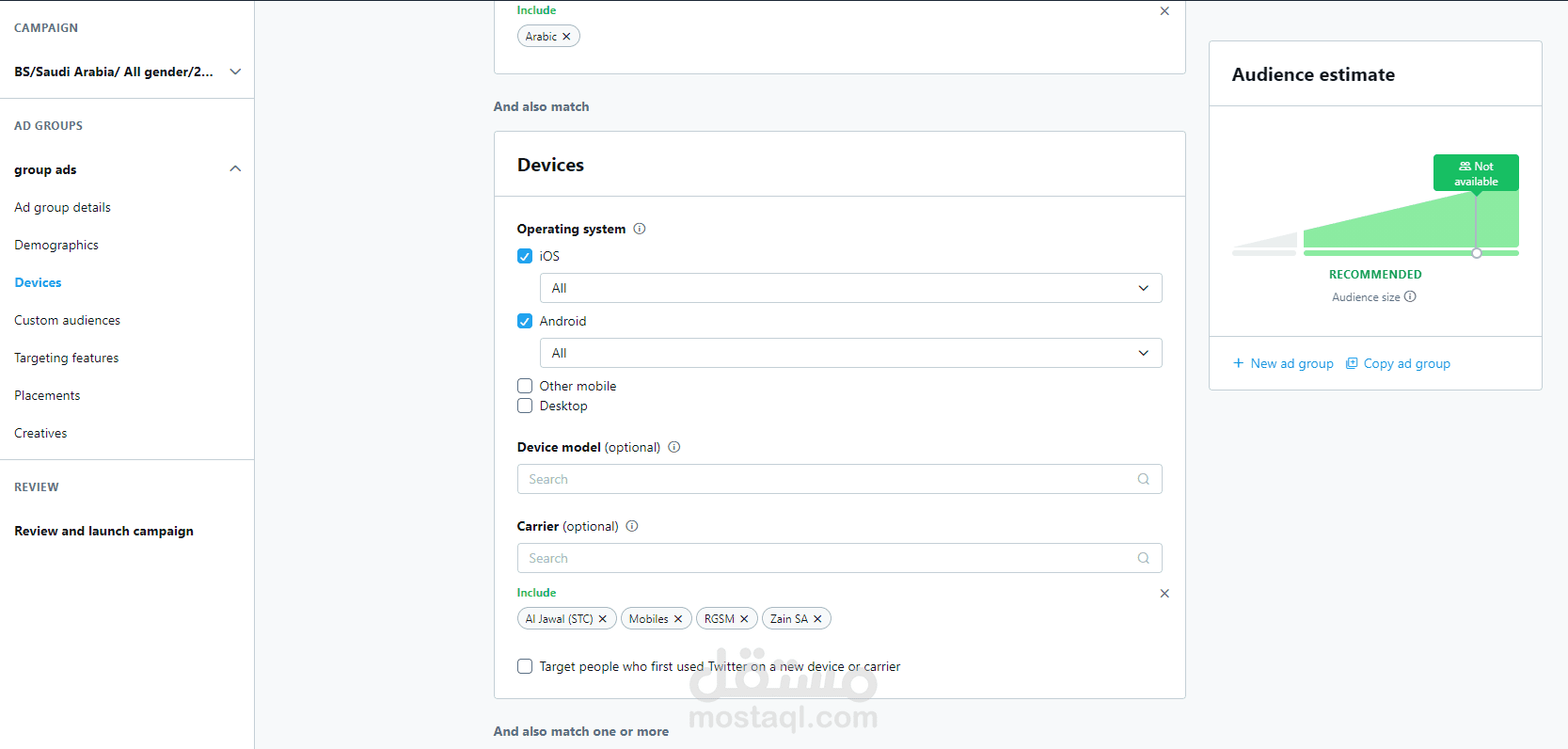Click the Not available audience badge
Screen dimensions: 1568x749
1476,173
